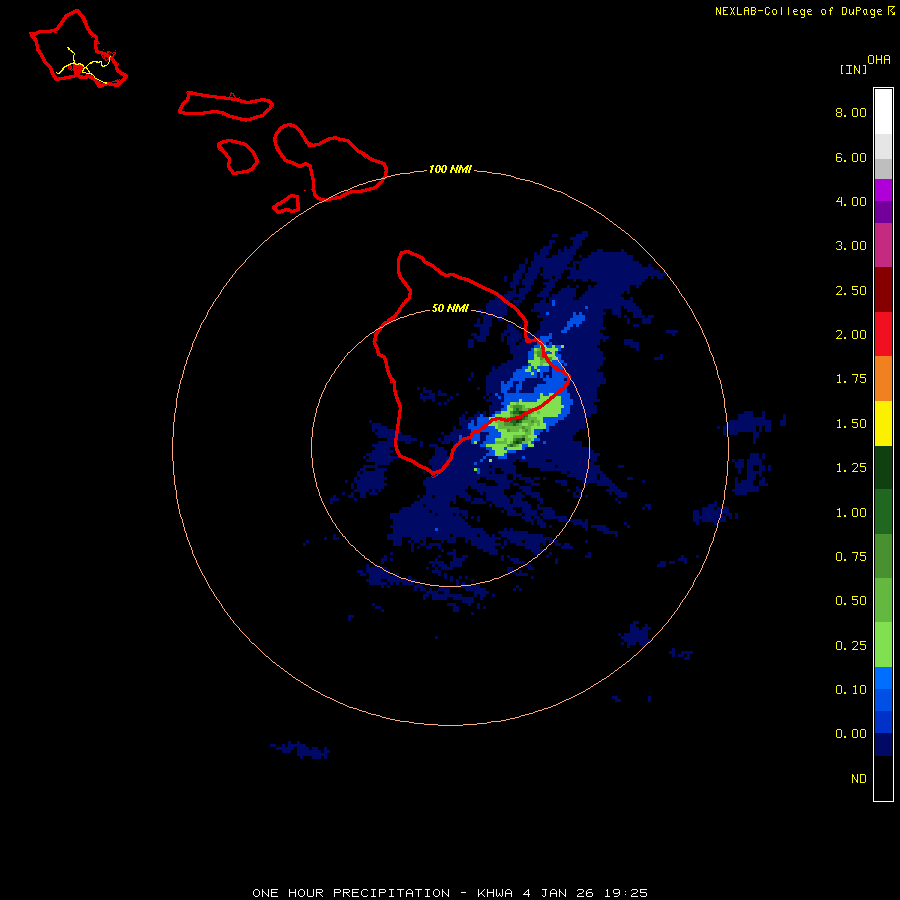900x900 pixels.
Task: Select the darkest green 1.25 legend swatch
Action: [883, 468]
